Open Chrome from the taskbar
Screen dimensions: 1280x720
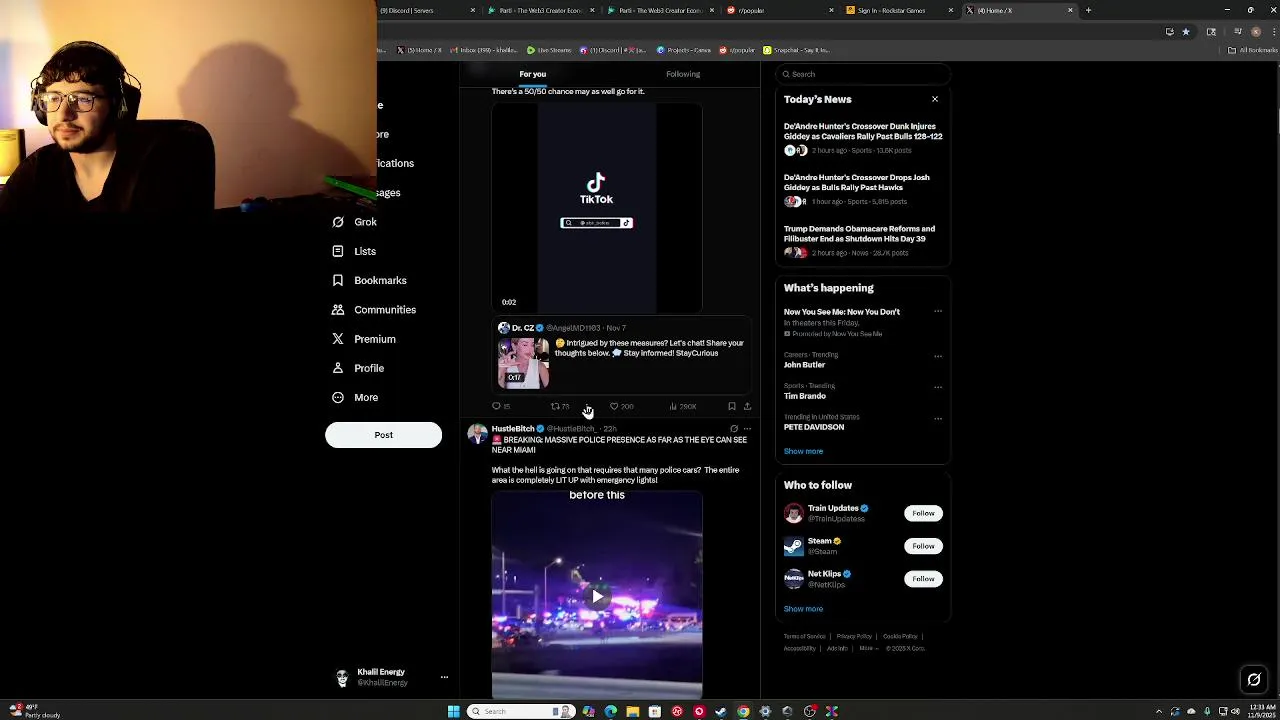click(x=743, y=711)
